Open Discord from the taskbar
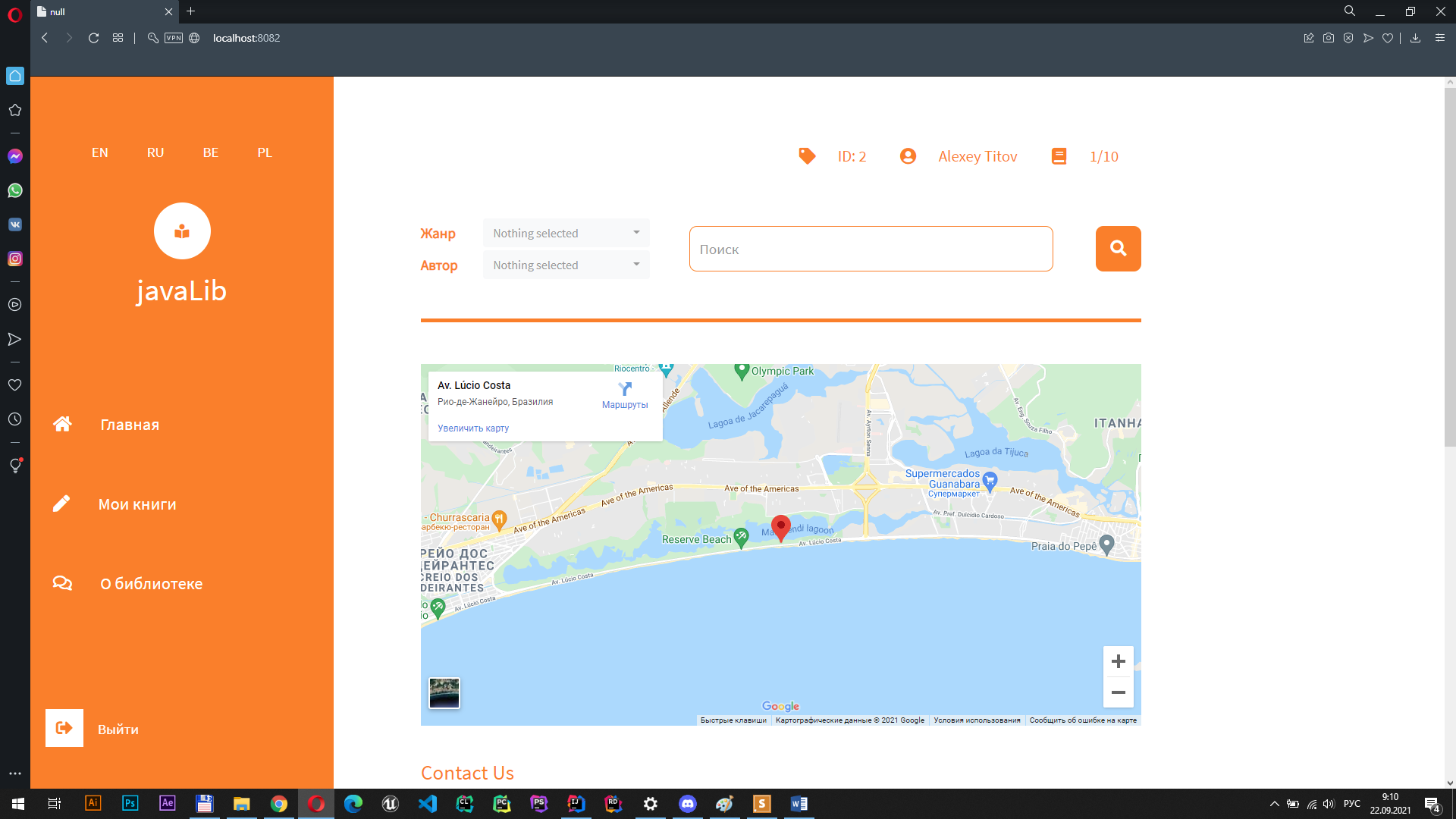1456x819 pixels. pos(688,804)
